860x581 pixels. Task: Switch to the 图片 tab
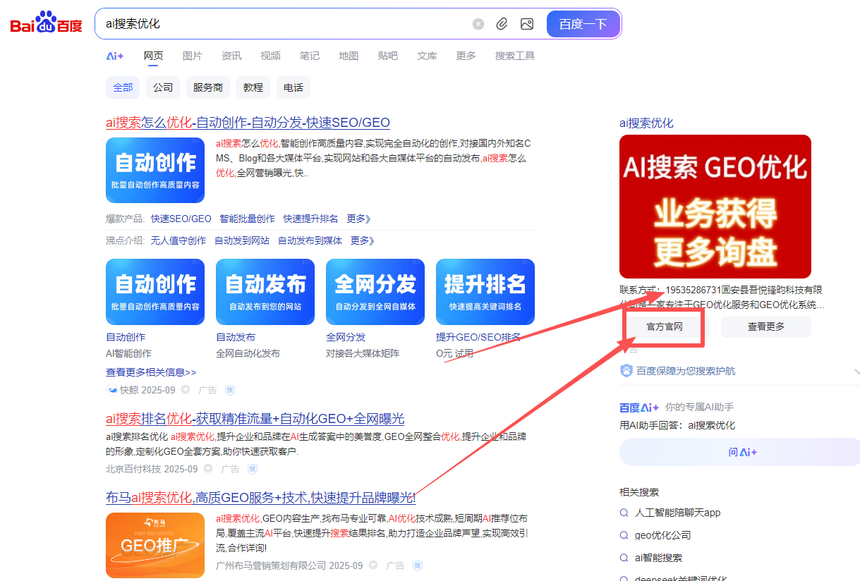coord(192,56)
